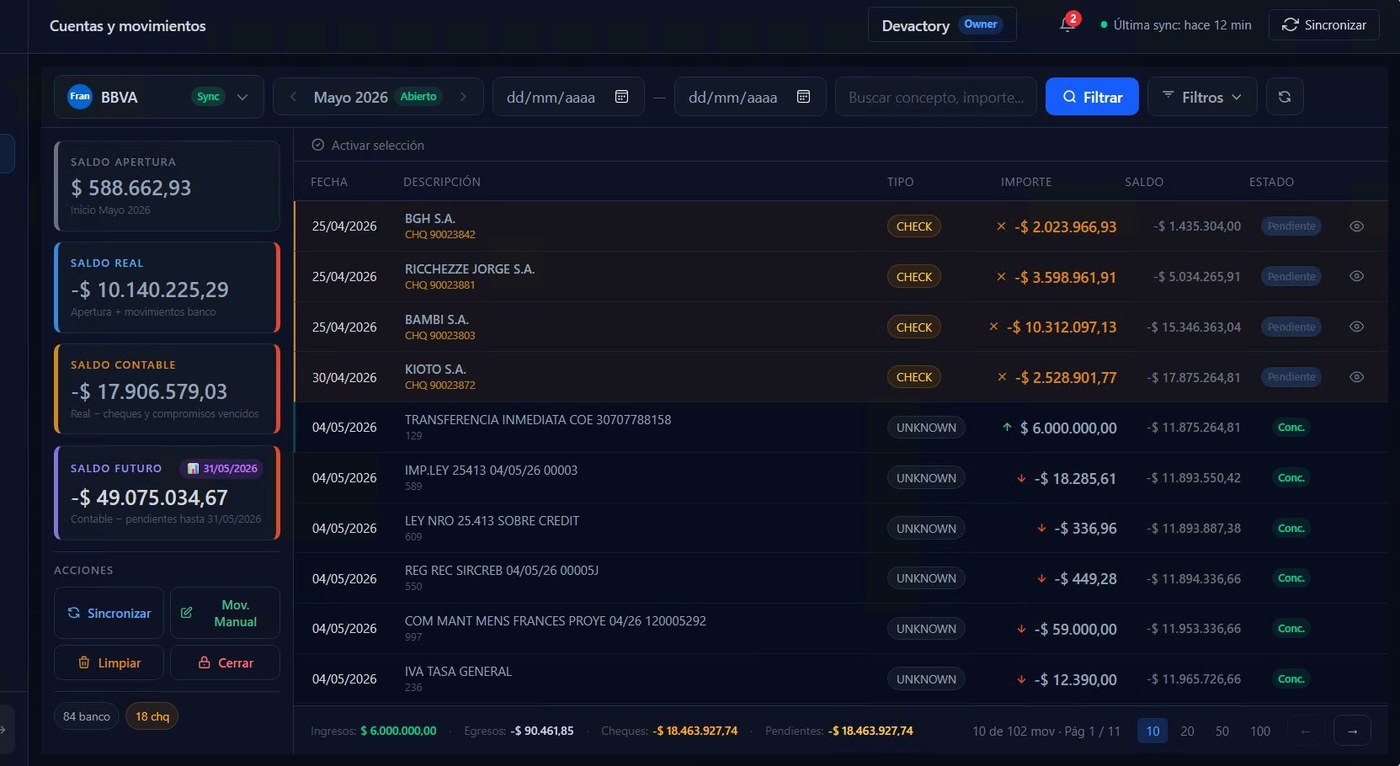Go to next month arrow after Mayo 2026
This screenshot has width=1400, height=766.
pyautogui.click(x=463, y=97)
